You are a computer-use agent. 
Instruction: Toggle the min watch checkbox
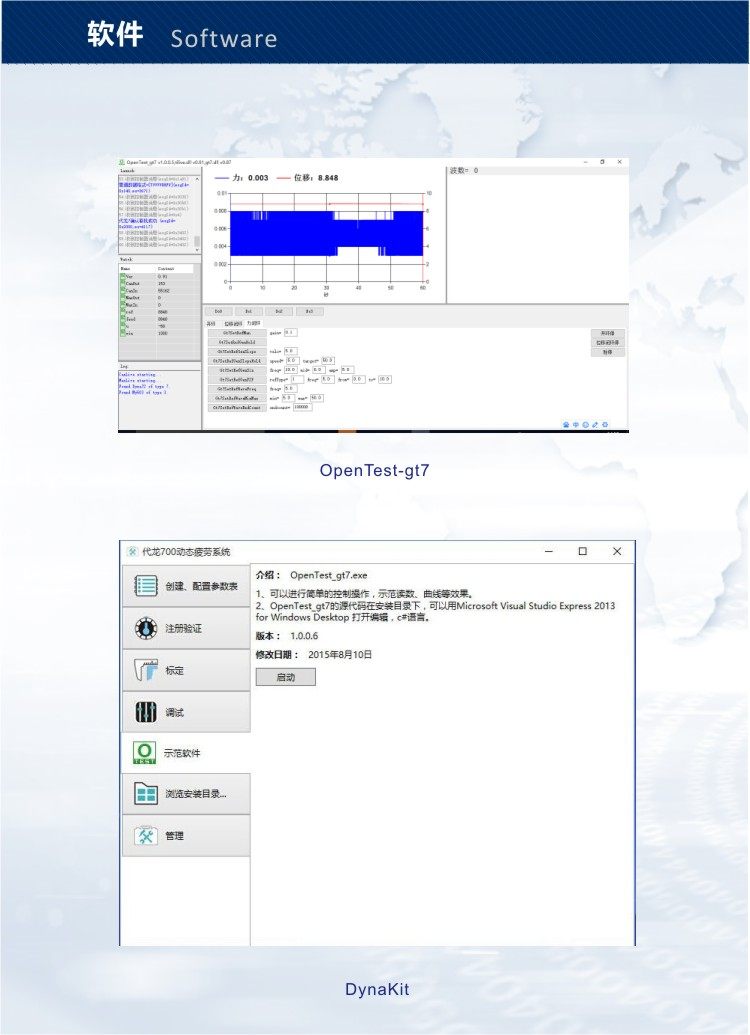point(122,333)
